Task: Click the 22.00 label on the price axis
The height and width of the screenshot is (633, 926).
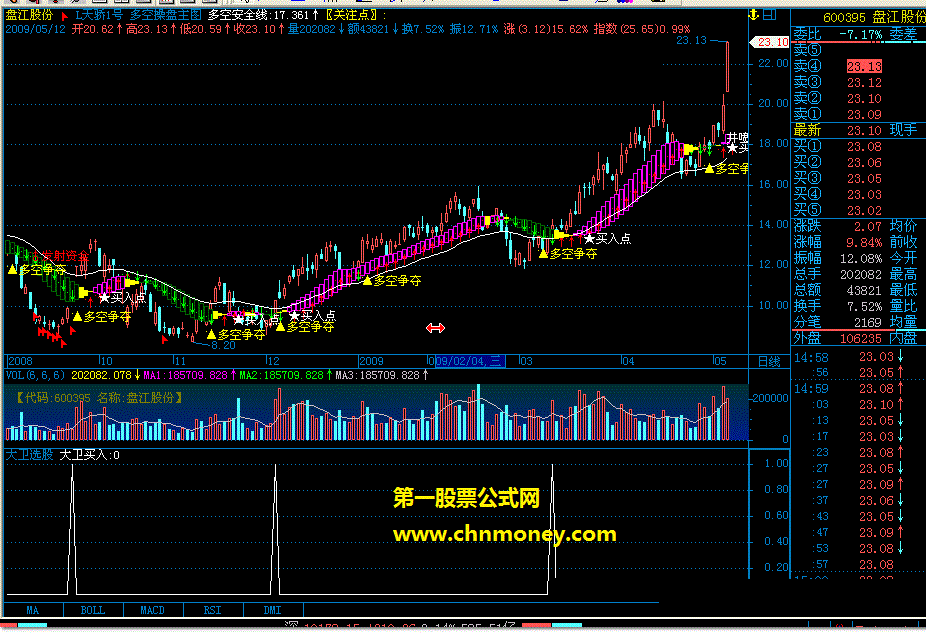Action: point(774,63)
